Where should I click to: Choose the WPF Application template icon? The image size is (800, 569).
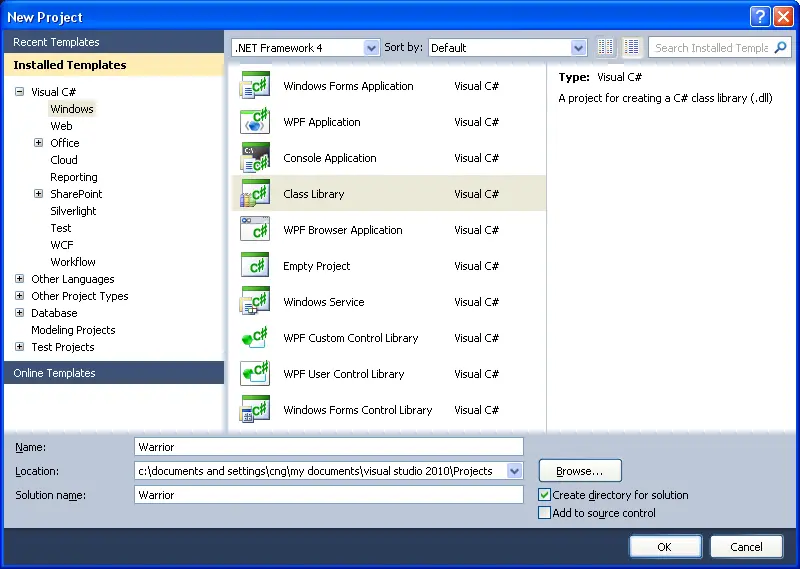click(255, 121)
